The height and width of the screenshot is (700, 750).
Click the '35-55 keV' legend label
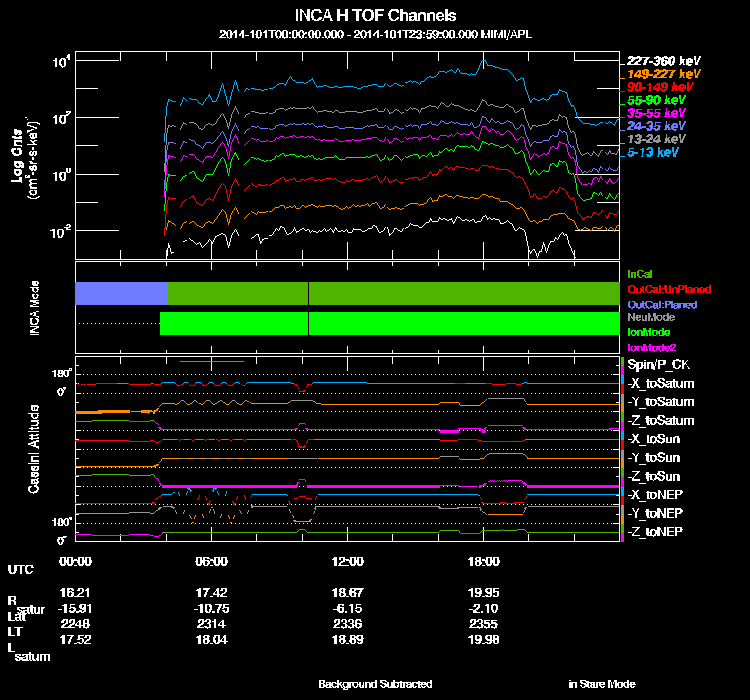656,113
